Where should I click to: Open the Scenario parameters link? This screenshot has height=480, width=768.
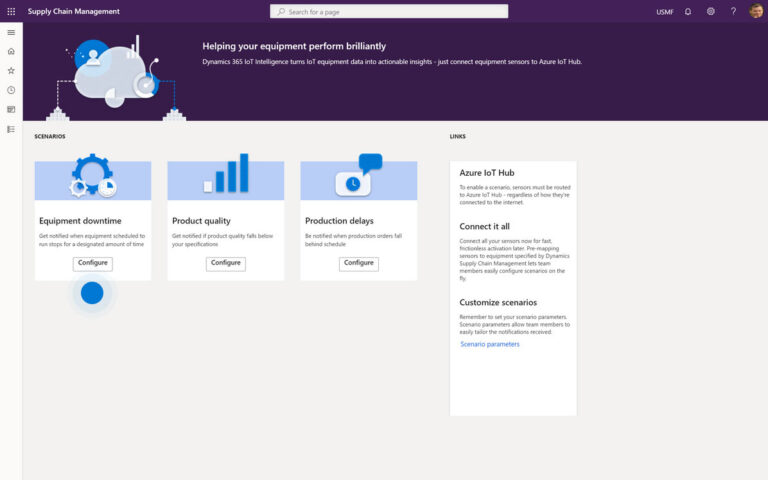[490, 344]
